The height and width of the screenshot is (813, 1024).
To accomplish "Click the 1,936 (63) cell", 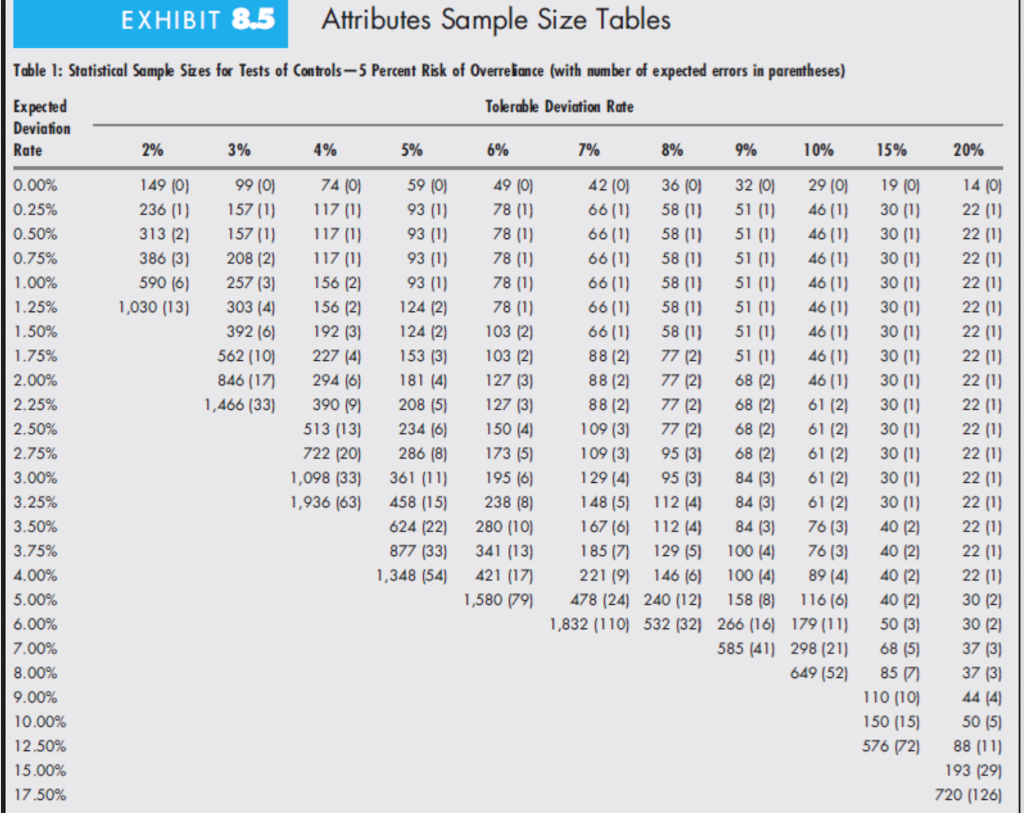I will 324,502.
